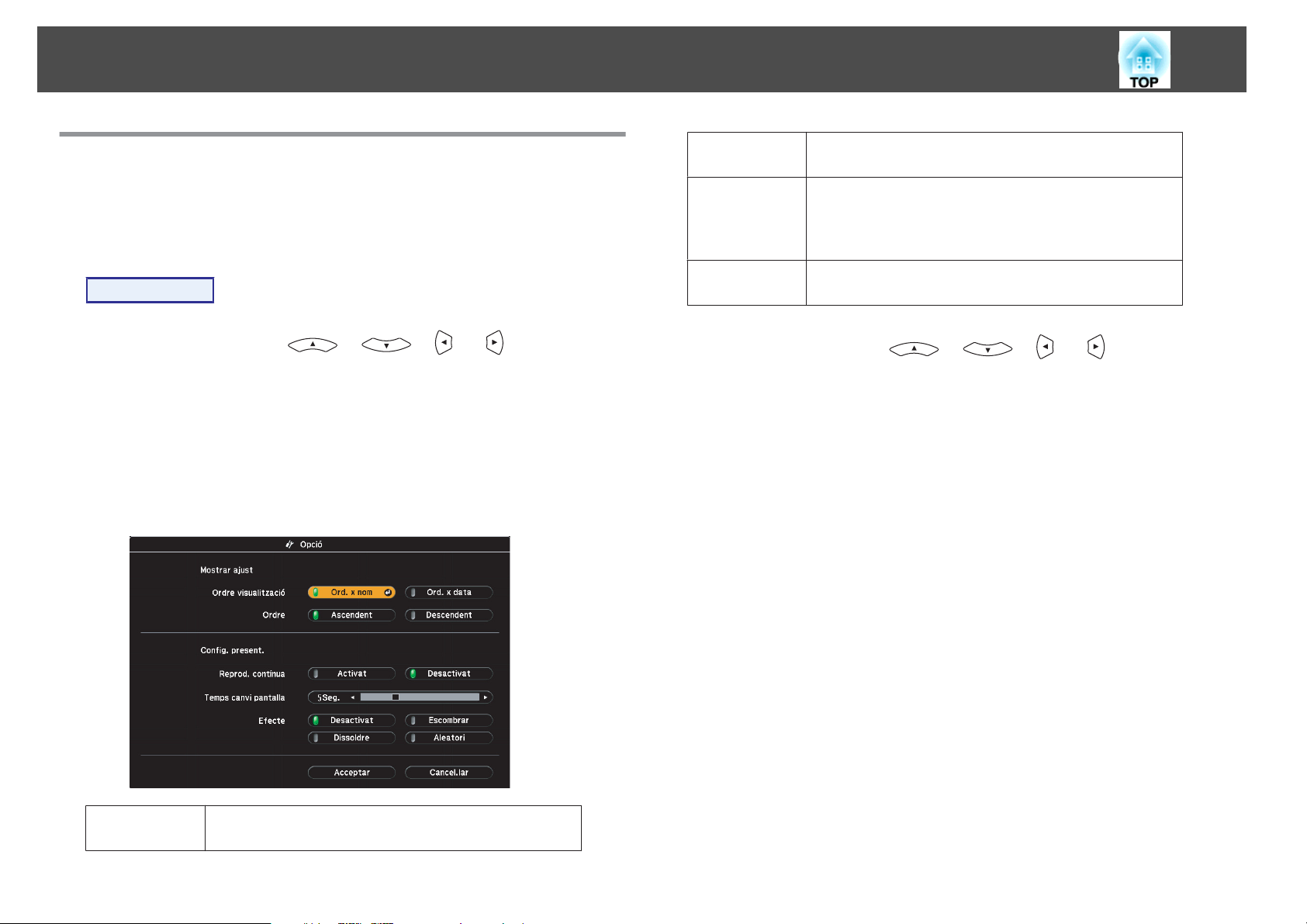The image size is (1307, 924).
Task: Click left arrow key icon below right-column table
Action: (1046, 348)
